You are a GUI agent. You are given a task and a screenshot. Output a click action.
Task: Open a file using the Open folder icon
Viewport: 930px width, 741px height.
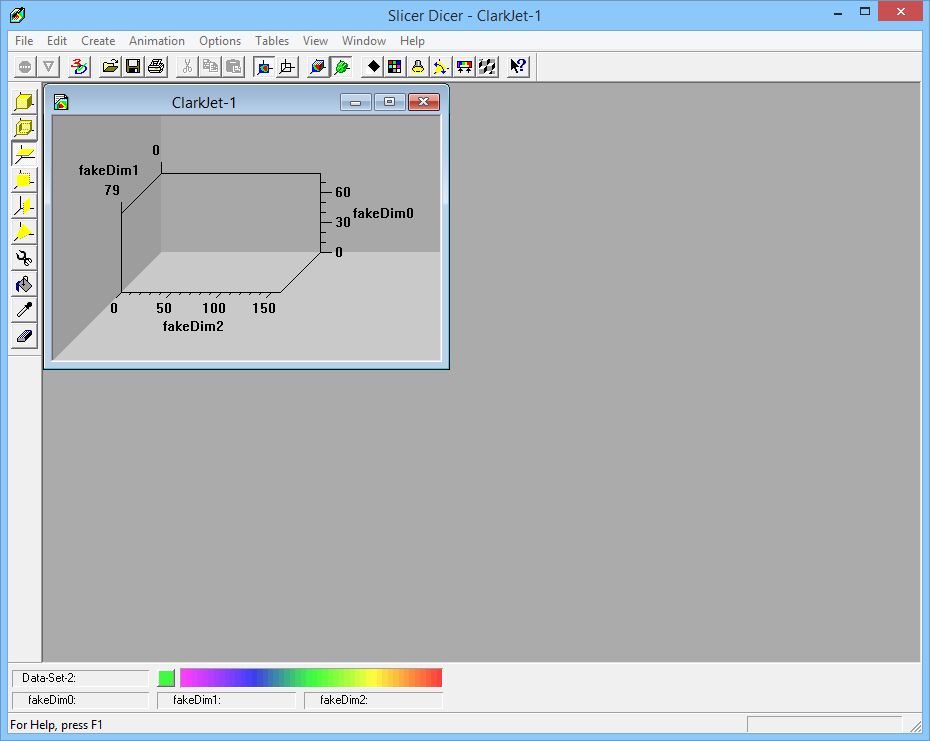[x=110, y=66]
